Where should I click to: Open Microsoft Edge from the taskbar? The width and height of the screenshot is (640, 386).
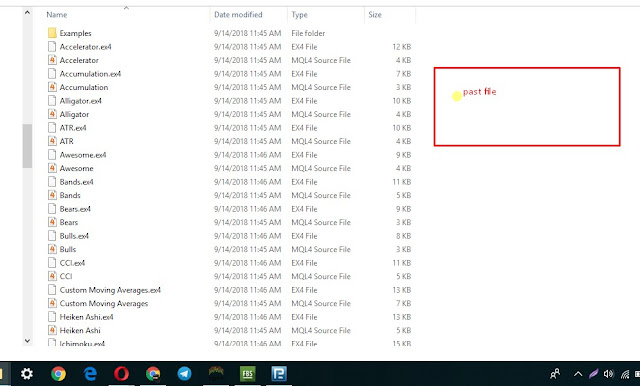(90, 373)
